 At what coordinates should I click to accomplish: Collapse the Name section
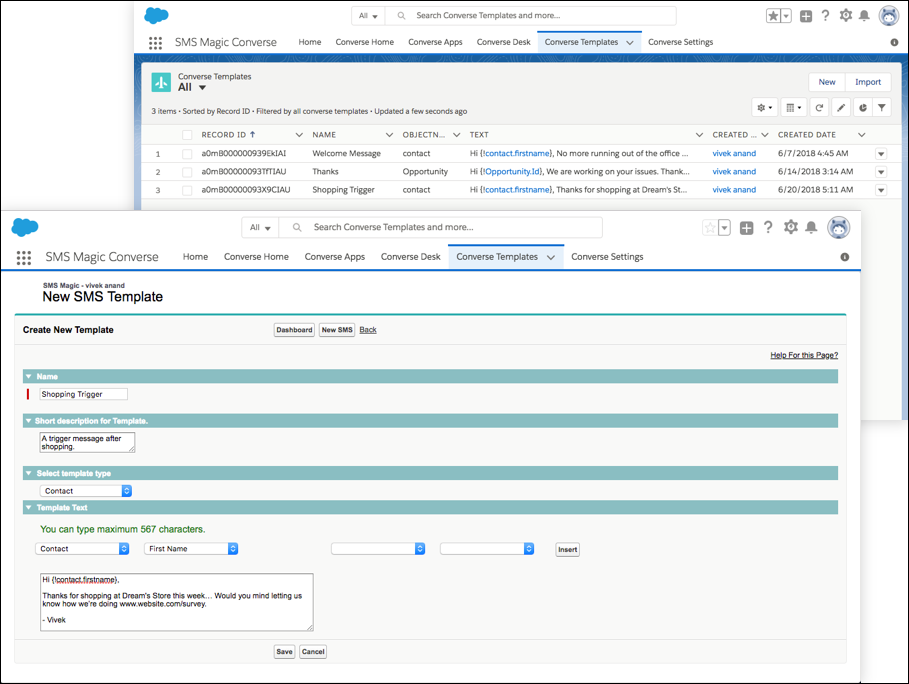click(28, 377)
